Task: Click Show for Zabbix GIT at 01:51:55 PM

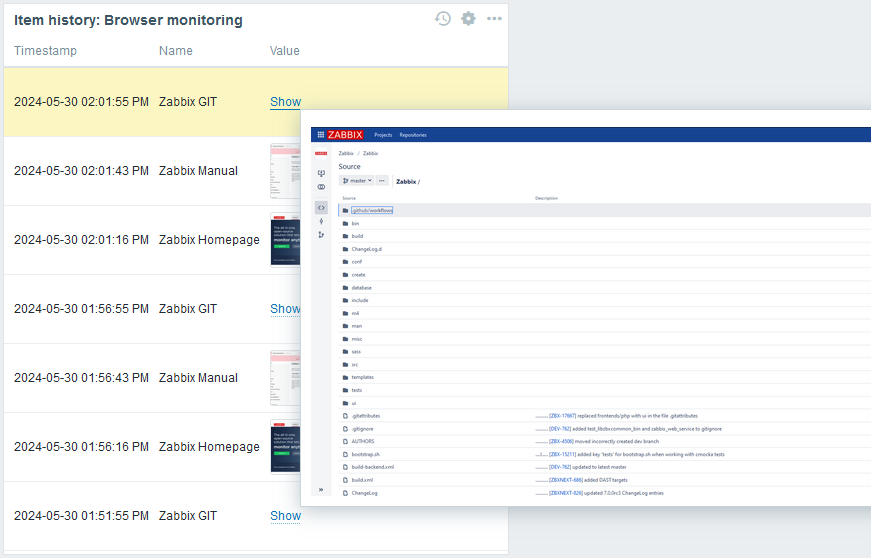Action: [x=286, y=516]
